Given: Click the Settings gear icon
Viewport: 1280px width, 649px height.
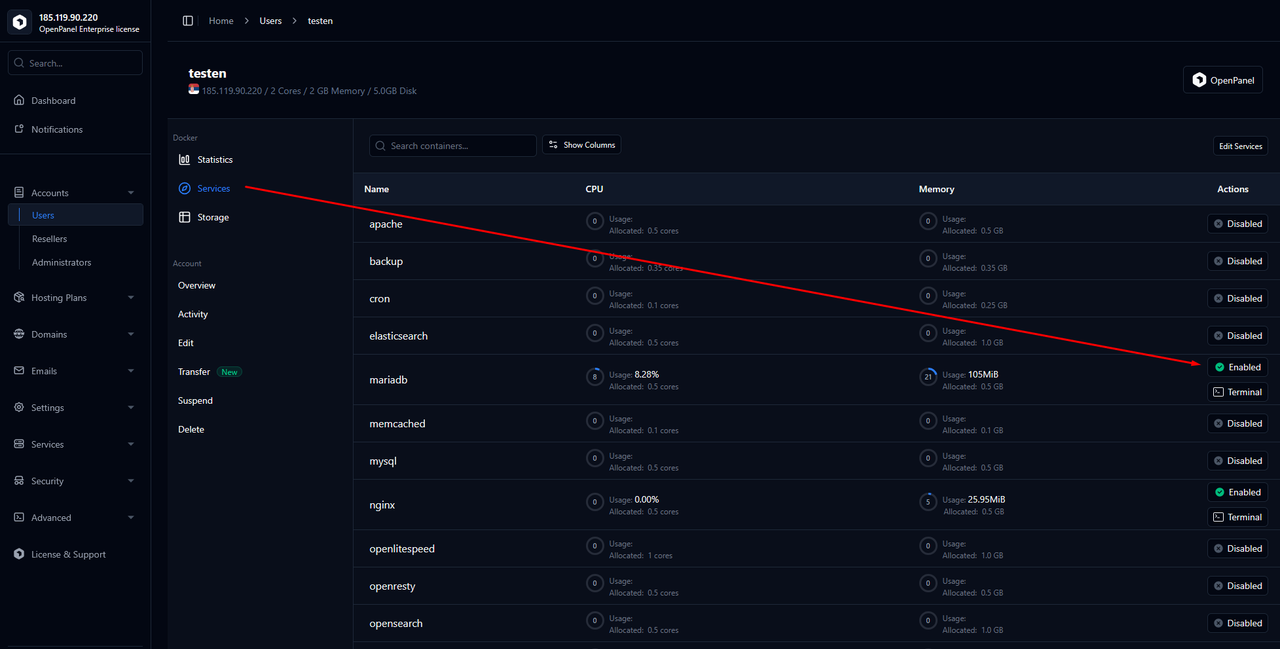Looking at the screenshot, I should click(x=19, y=408).
